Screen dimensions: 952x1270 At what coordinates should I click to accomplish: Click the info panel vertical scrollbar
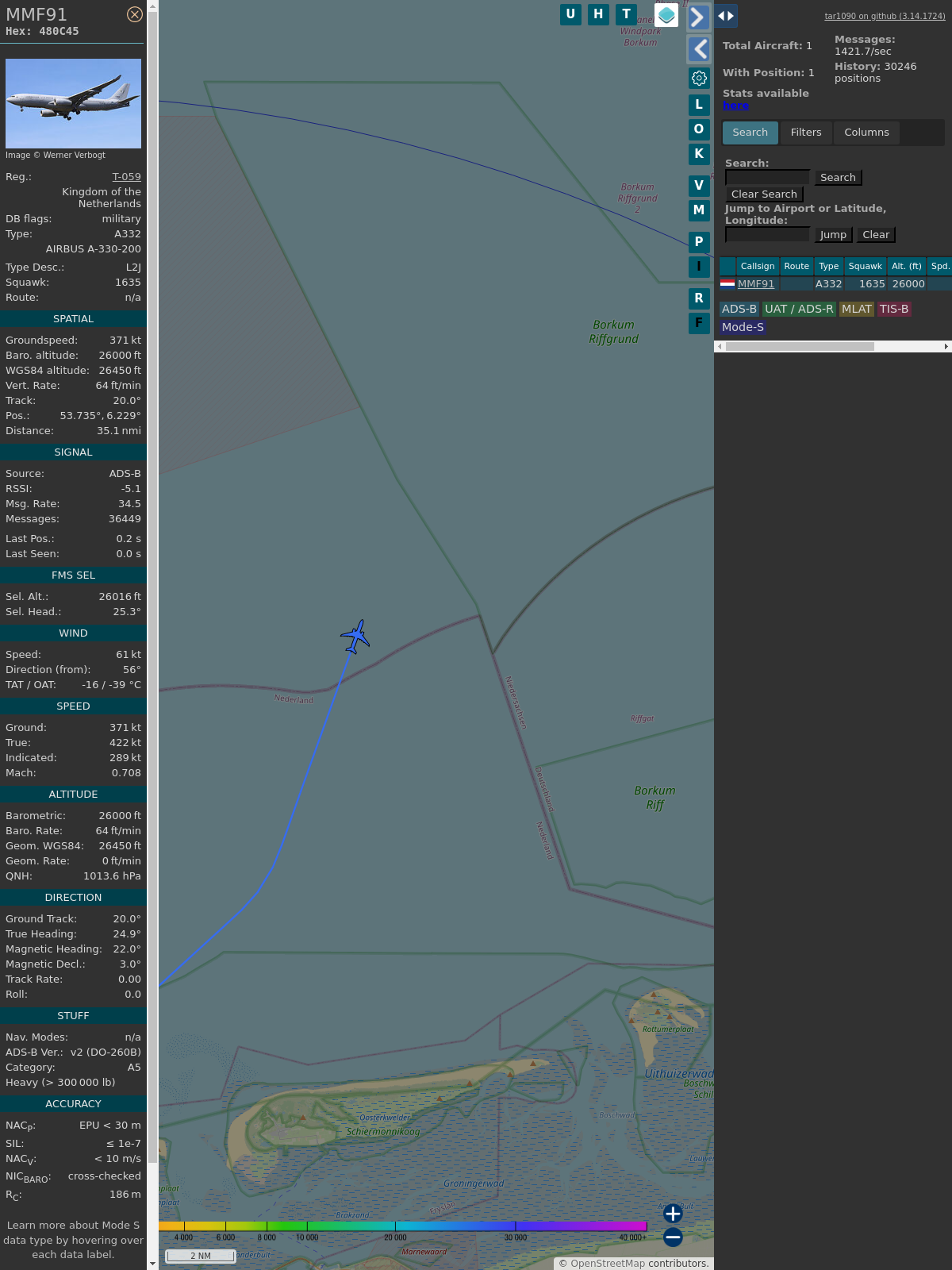152,587
